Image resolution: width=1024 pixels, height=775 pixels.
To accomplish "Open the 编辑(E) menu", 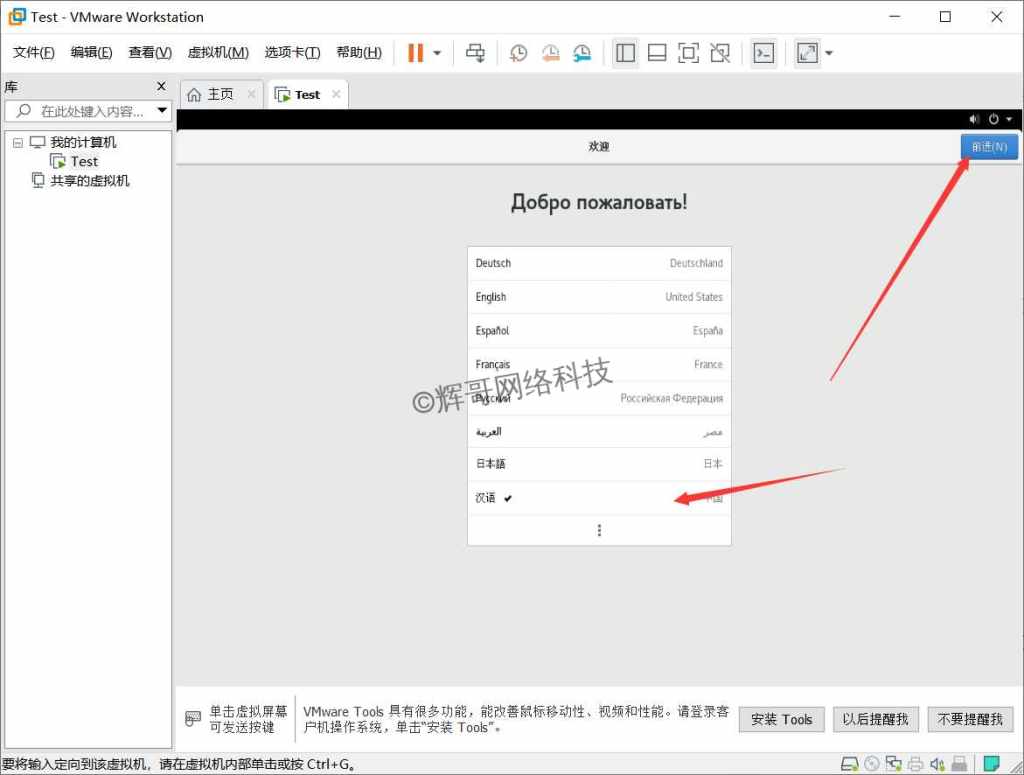I will tap(91, 52).
